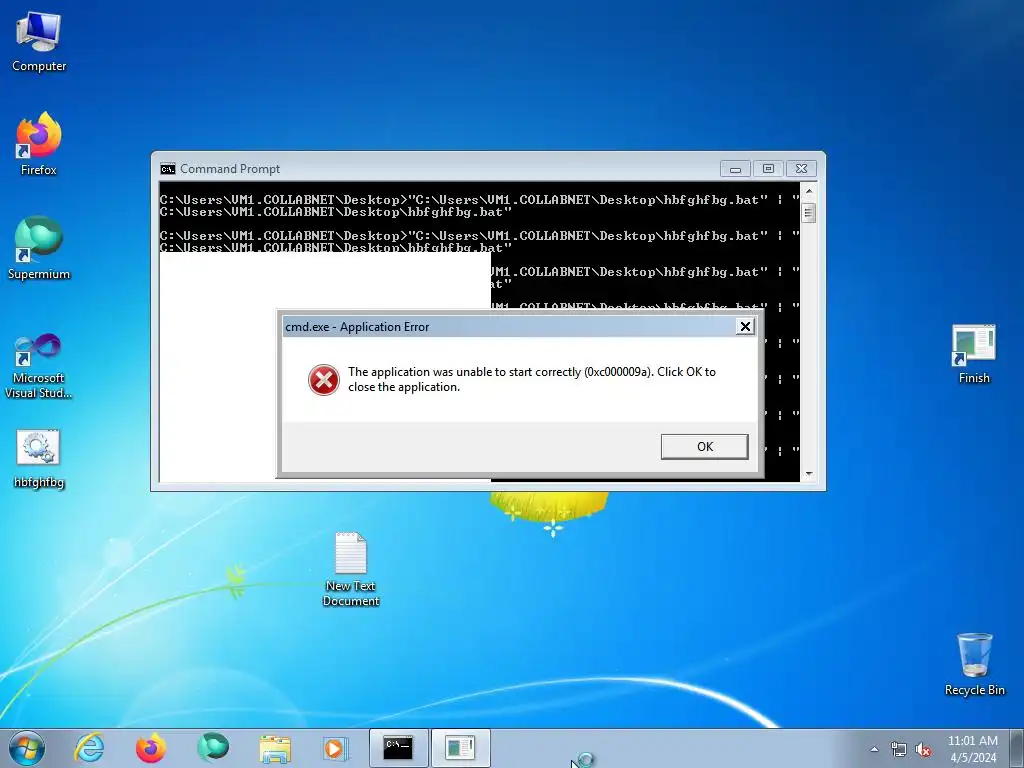Show hidden tray icons arrow

tap(874, 750)
